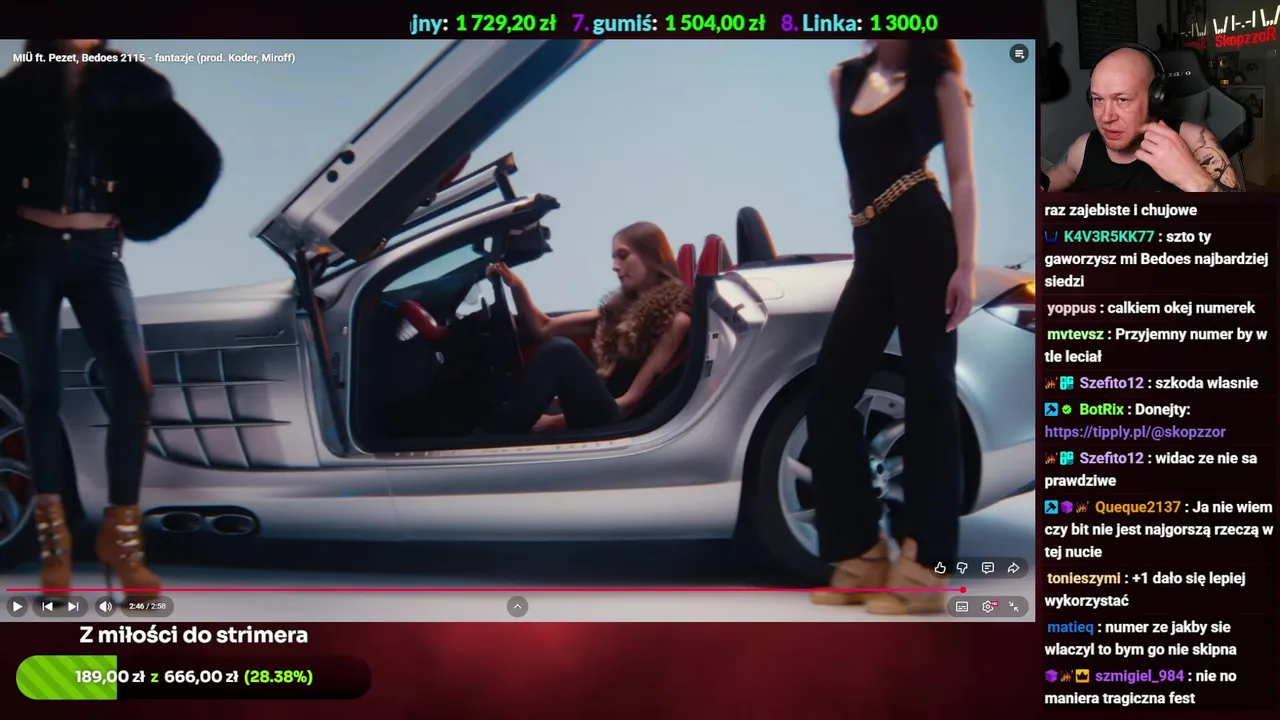Click the username matieq in chat
Viewport: 1280px width, 720px height.
point(1070,627)
